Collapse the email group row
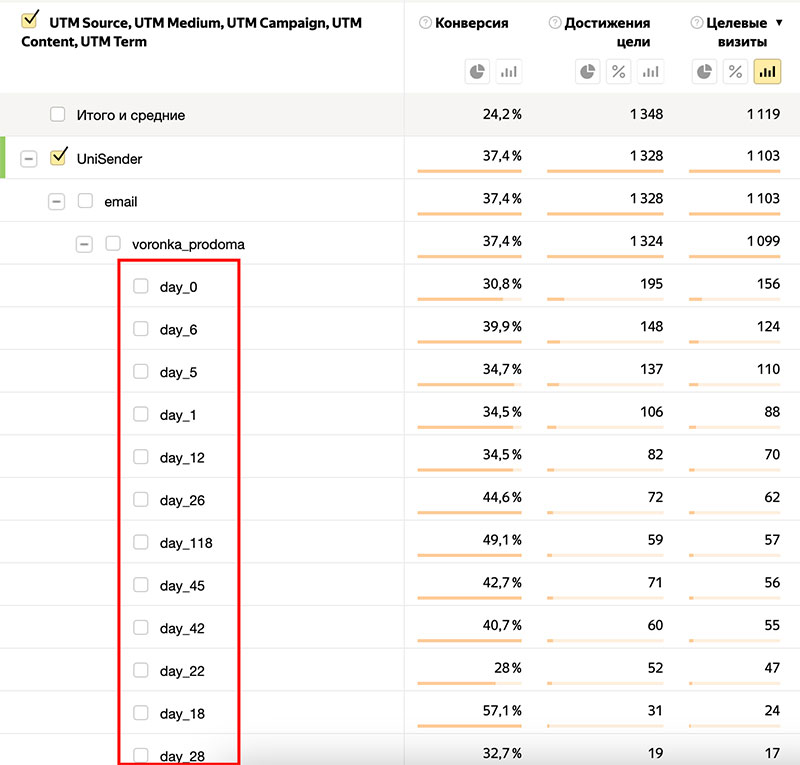The width and height of the screenshot is (800, 765). [57, 202]
